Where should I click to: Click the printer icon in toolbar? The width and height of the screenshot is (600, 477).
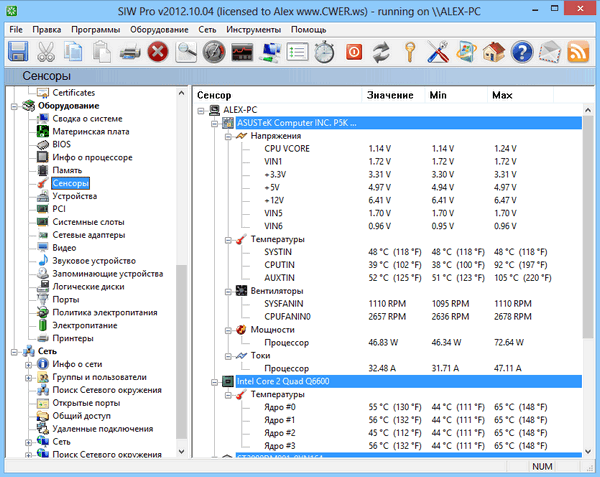[x=130, y=51]
